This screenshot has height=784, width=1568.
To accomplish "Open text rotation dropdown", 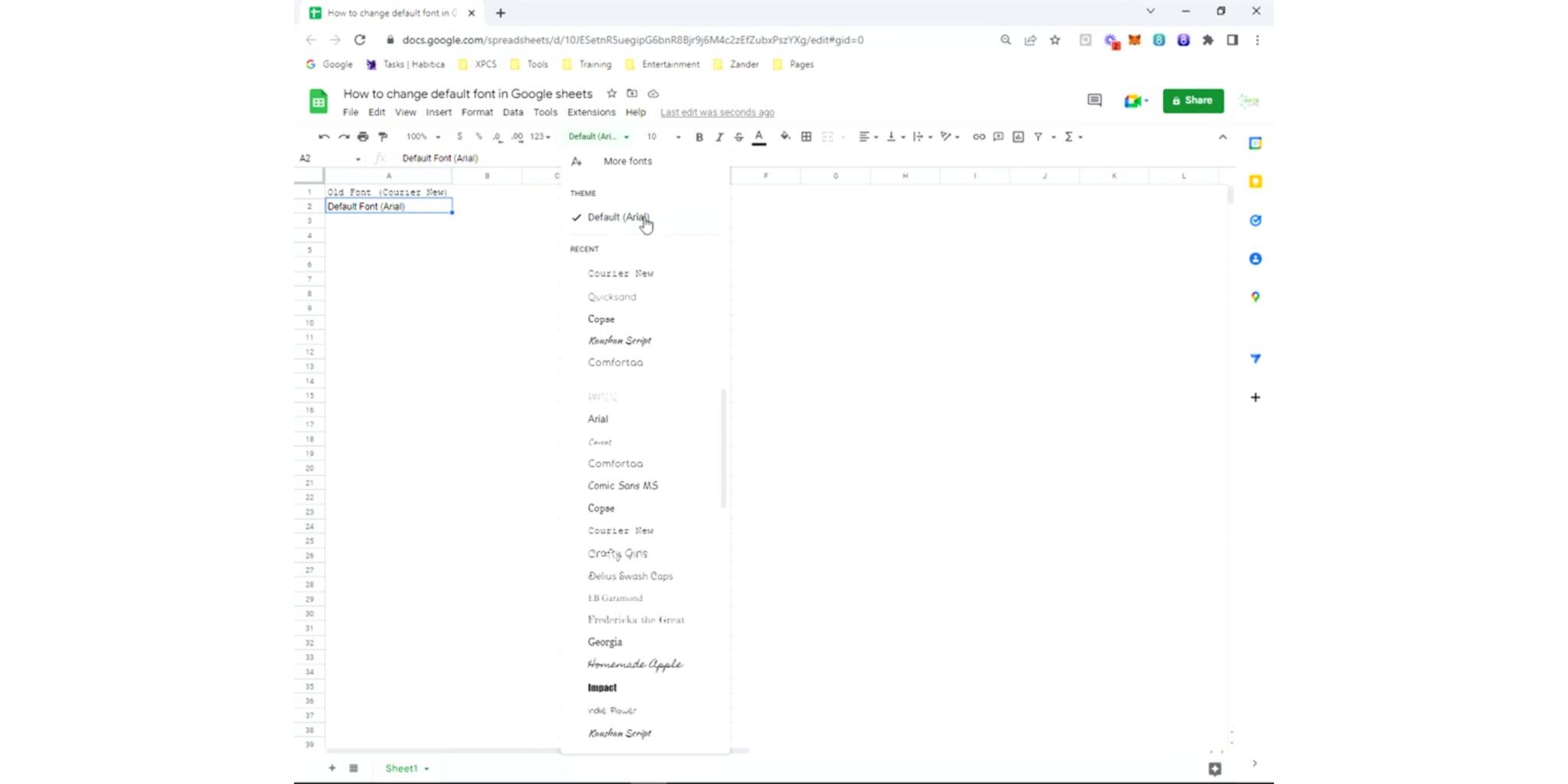I will tap(949, 137).
